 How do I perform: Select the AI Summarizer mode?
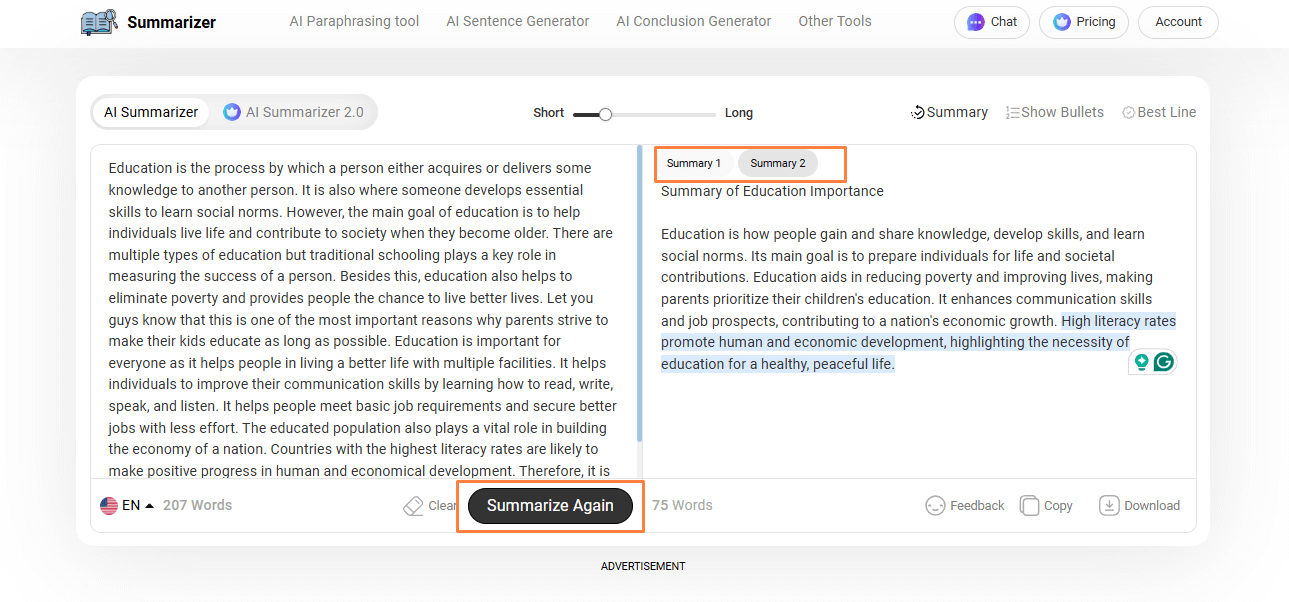pyautogui.click(x=151, y=112)
